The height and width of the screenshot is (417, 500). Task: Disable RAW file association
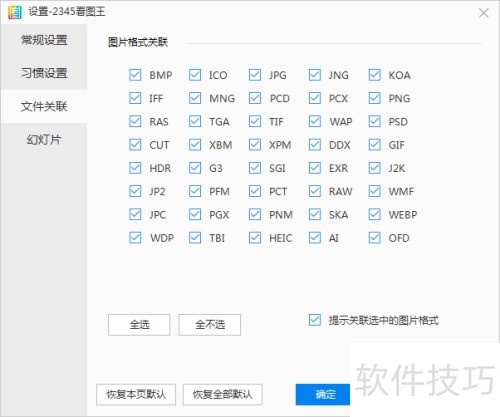(x=315, y=191)
